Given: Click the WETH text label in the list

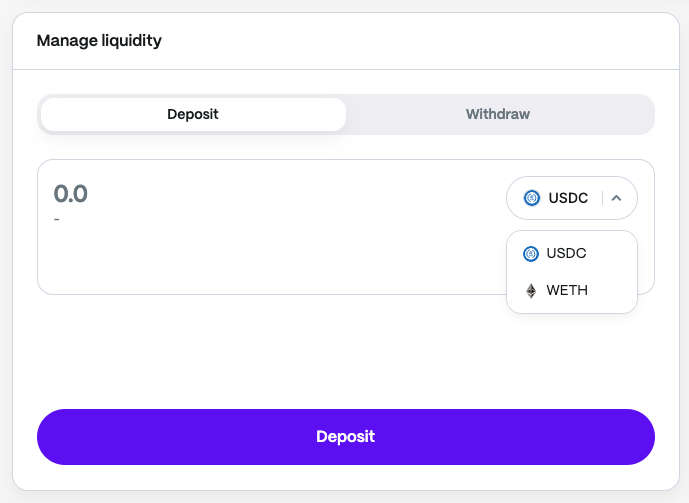Looking at the screenshot, I should pyautogui.click(x=567, y=291).
